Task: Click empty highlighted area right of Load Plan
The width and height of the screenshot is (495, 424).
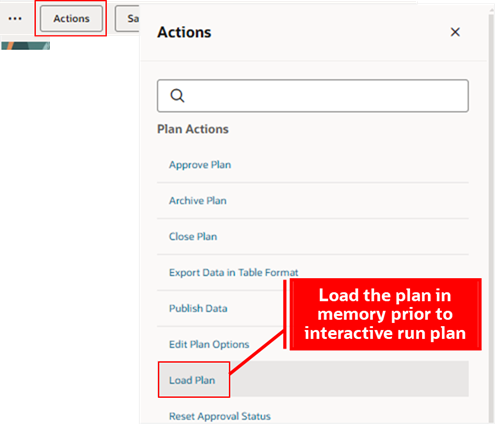Action: (349, 379)
